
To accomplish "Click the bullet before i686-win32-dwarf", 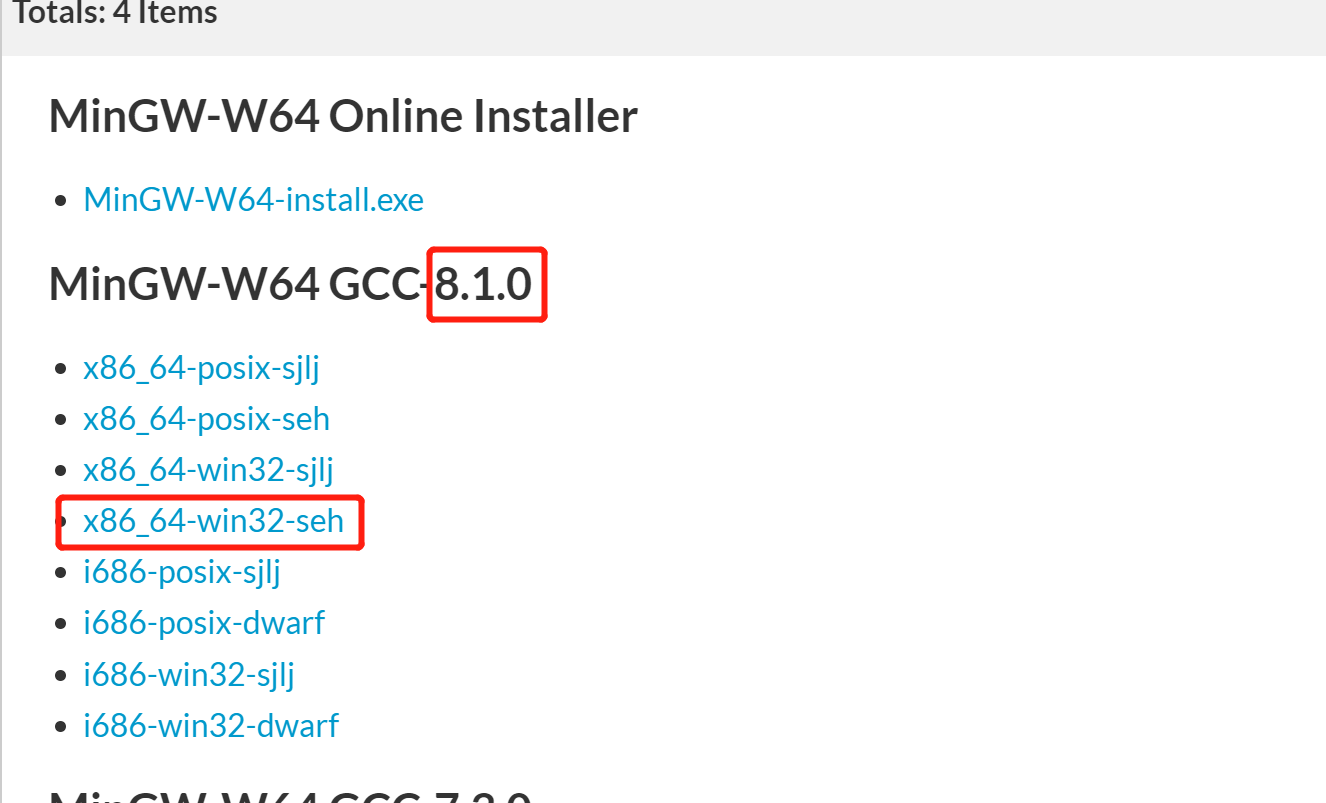I will [x=62, y=727].
